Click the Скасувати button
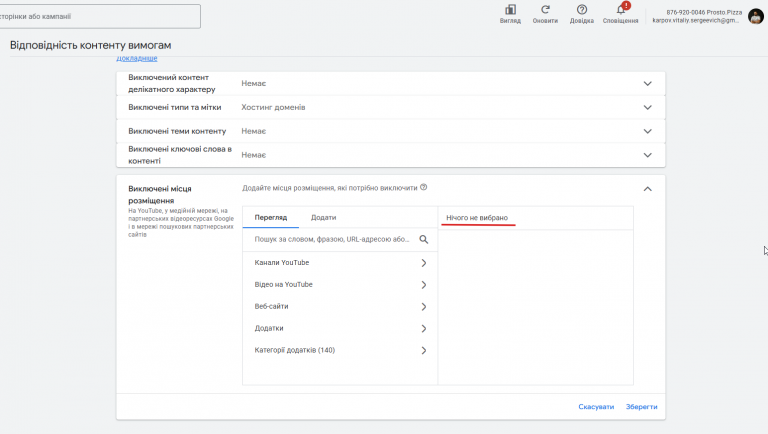This screenshot has height=434, width=768. 596,407
